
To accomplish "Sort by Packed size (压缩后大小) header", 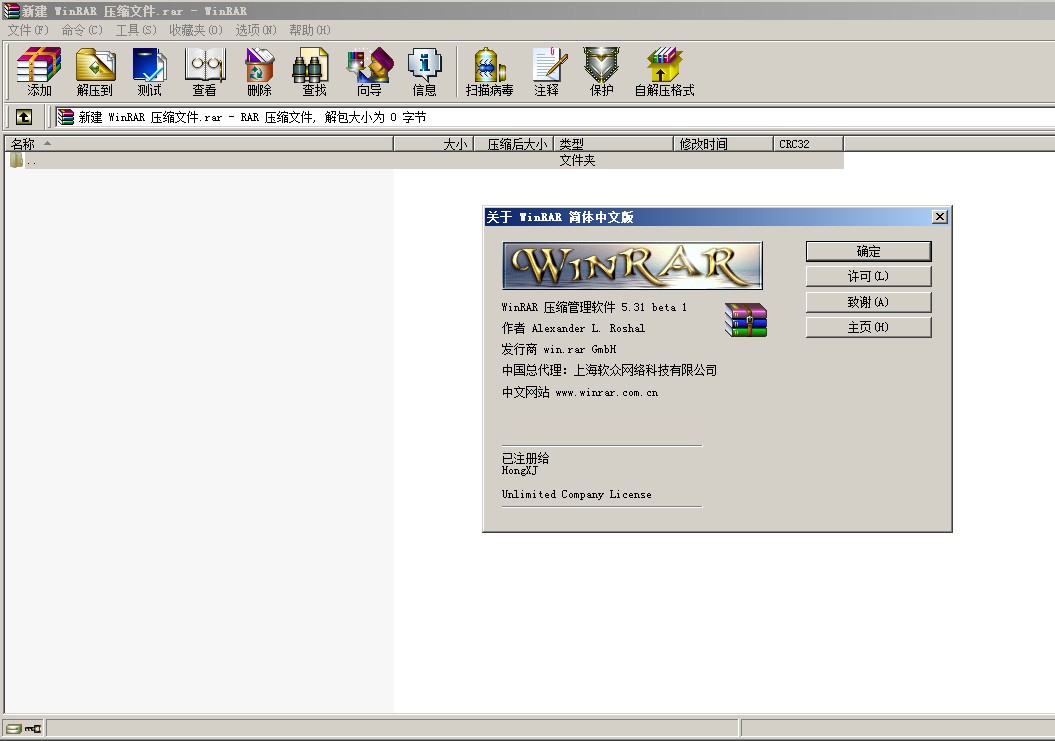I will point(514,144).
